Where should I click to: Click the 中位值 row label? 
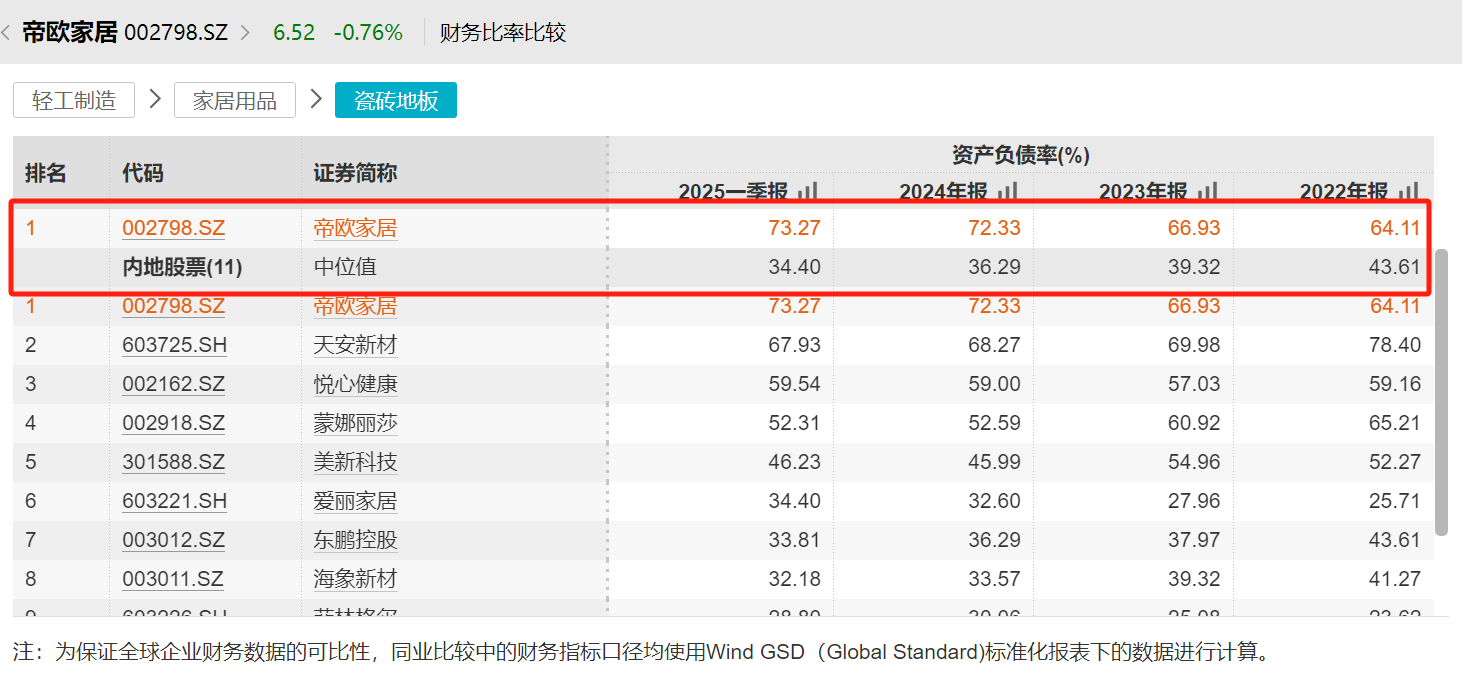[x=345, y=267]
